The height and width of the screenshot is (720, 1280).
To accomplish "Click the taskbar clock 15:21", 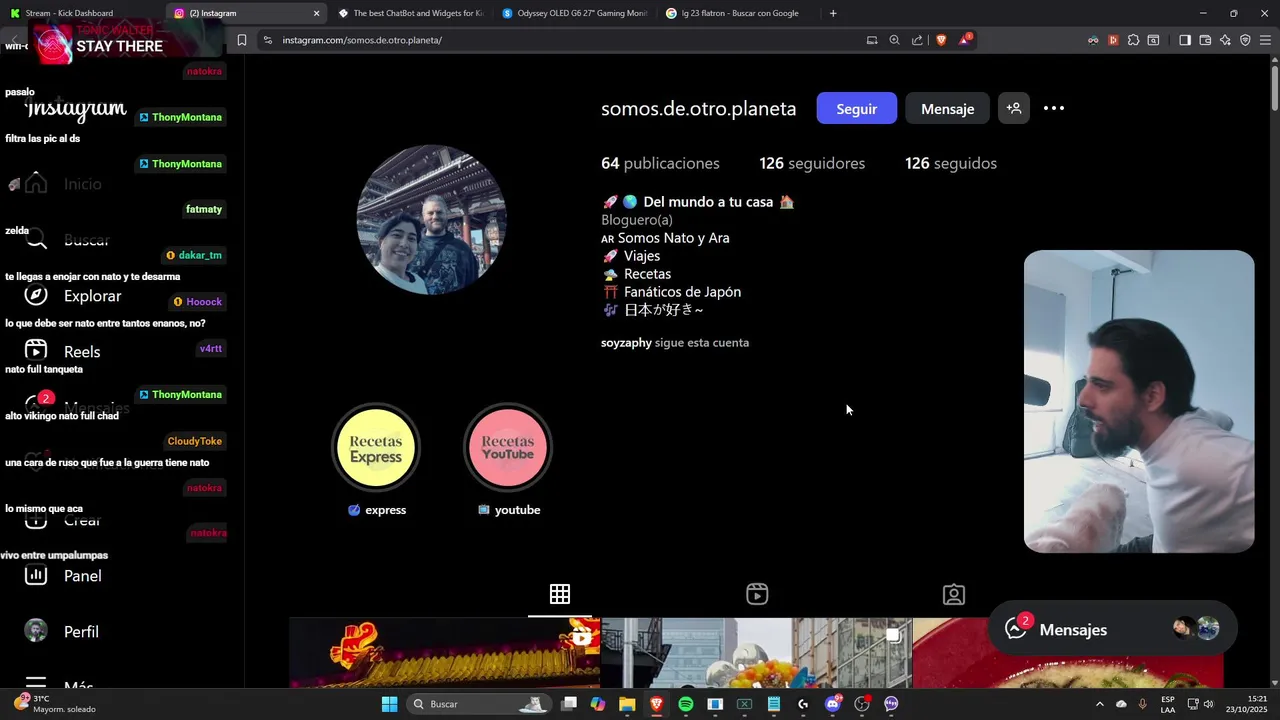I will coord(1258,699).
